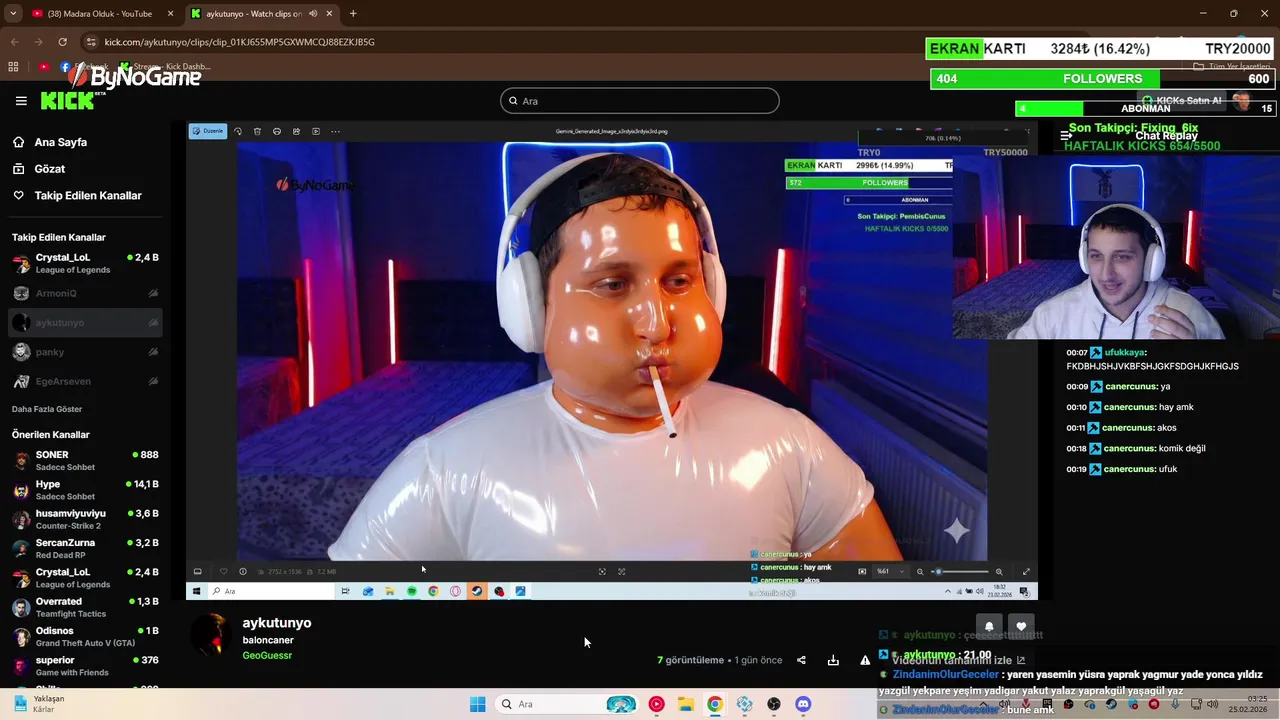1280x720 pixels.
Task: Click image info icon in clip's photo viewer
Action: [243, 571]
